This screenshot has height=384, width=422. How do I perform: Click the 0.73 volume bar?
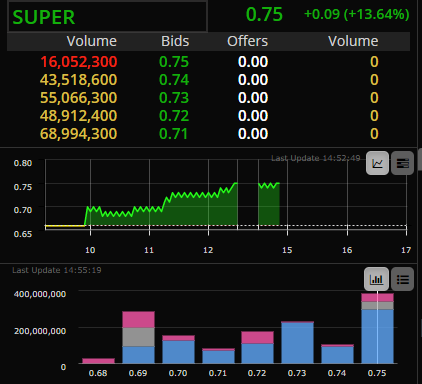(x=297, y=342)
